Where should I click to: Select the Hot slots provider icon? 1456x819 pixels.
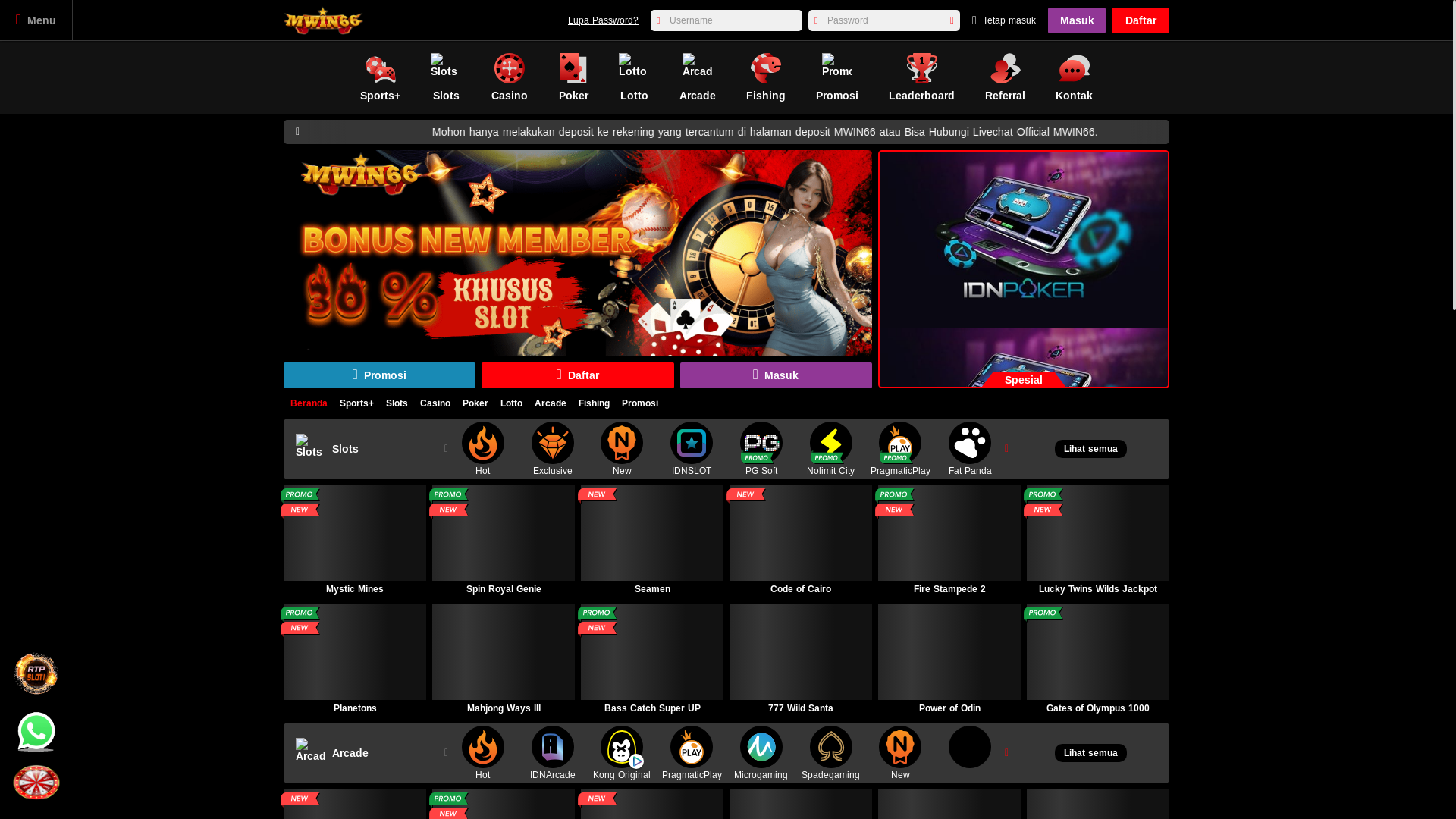pos(483,443)
